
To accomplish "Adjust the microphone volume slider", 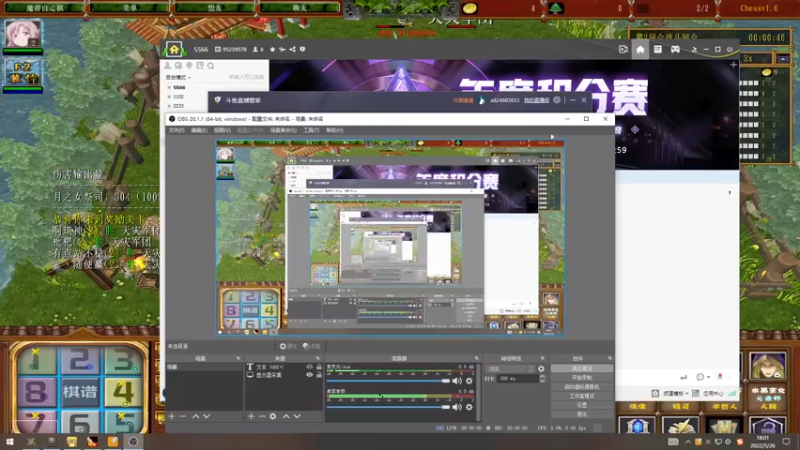I will (388, 381).
